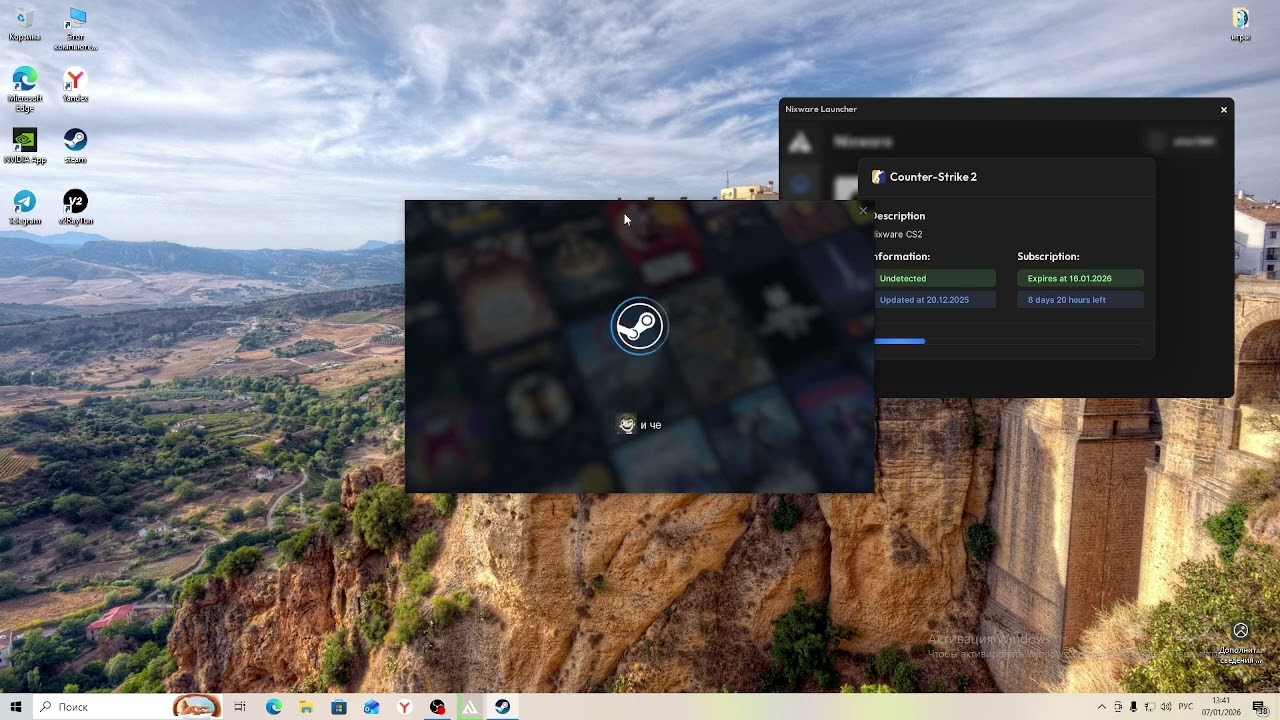Open the volume control in tray
The width and height of the screenshot is (1280, 720).
[1166, 707]
